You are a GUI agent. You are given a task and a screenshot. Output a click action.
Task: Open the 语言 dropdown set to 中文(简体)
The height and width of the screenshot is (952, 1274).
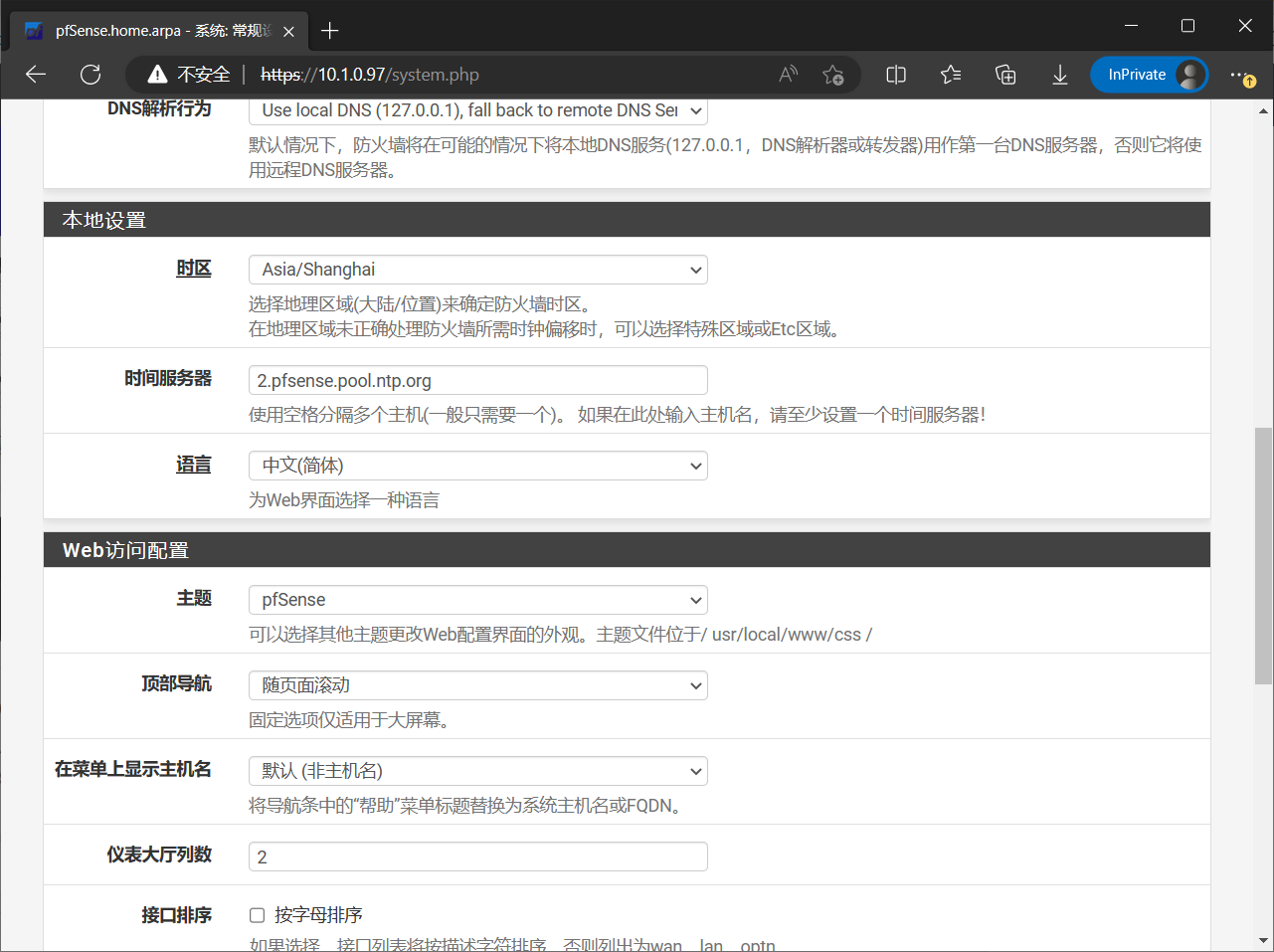tap(477, 465)
